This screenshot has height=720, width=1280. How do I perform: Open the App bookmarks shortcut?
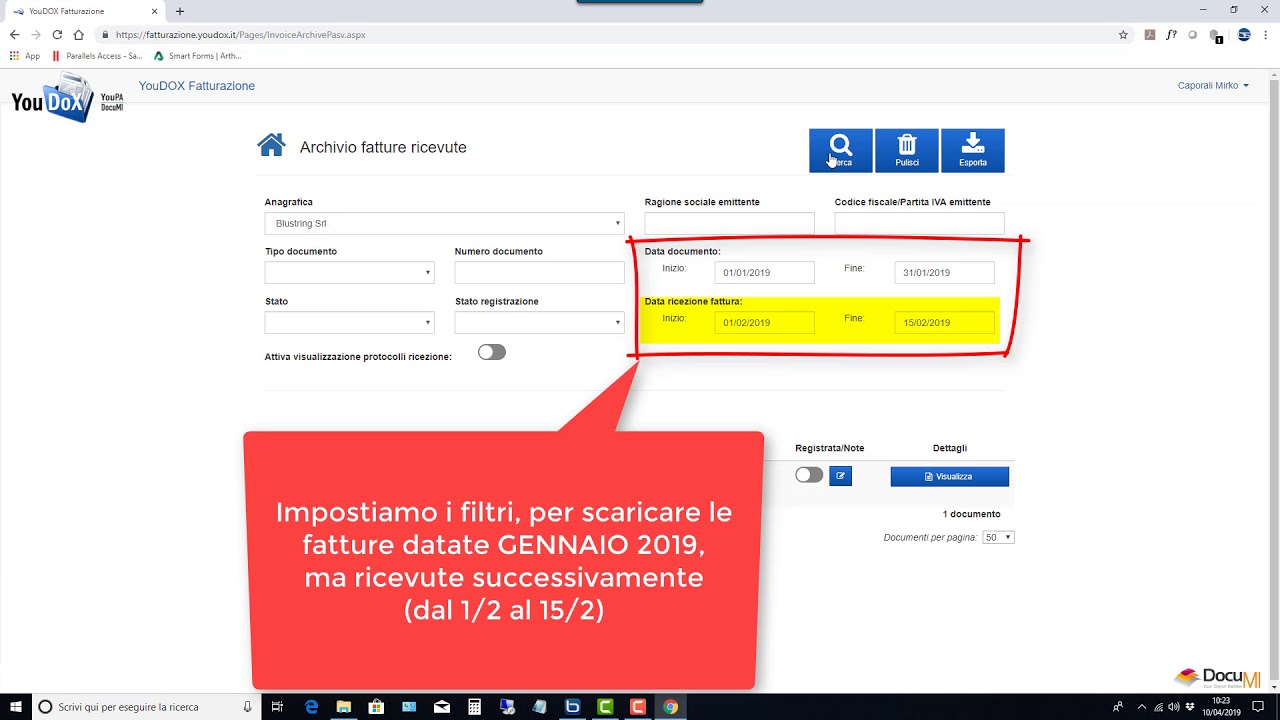pyautogui.click(x=25, y=56)
